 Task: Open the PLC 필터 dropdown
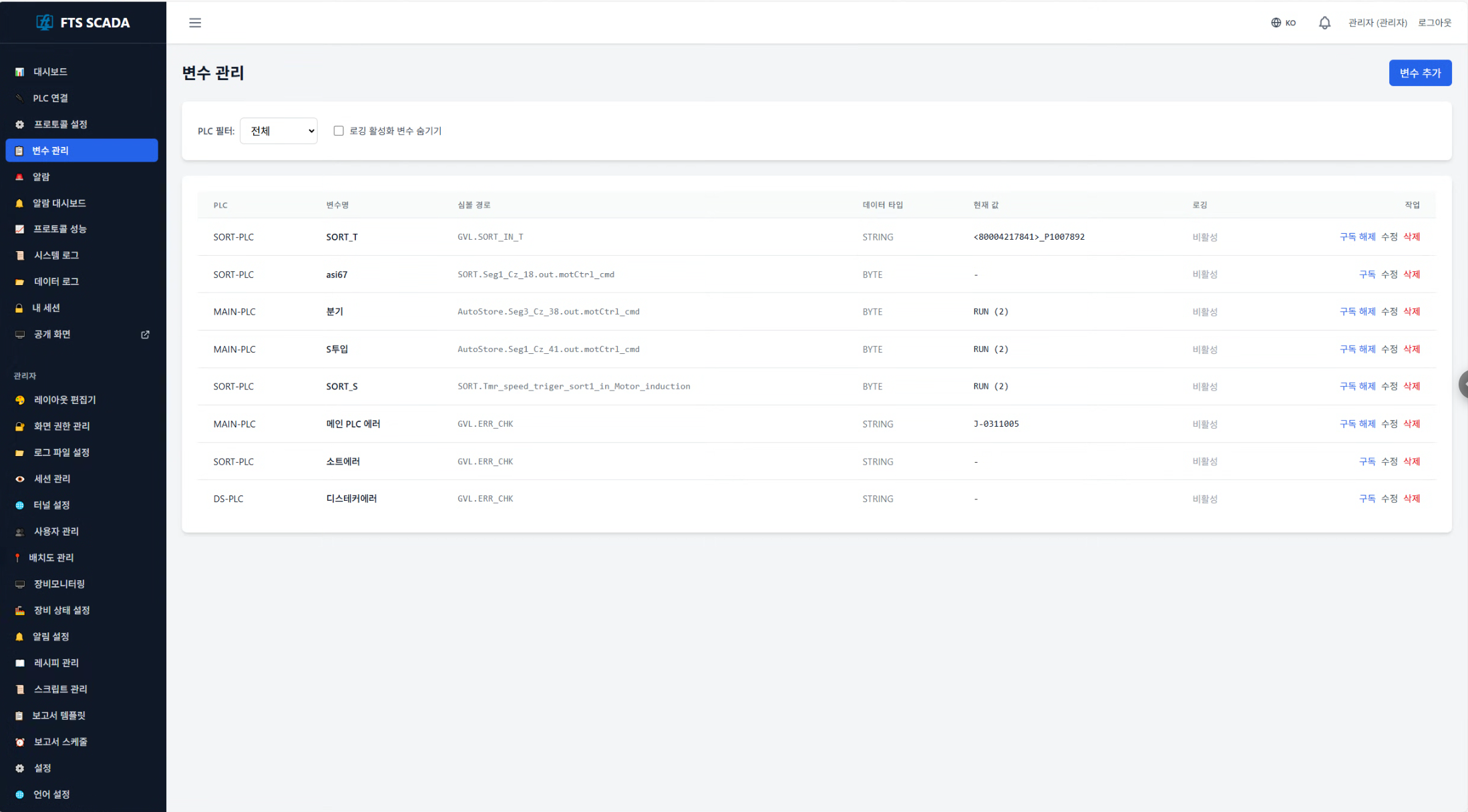coord(279,131)
